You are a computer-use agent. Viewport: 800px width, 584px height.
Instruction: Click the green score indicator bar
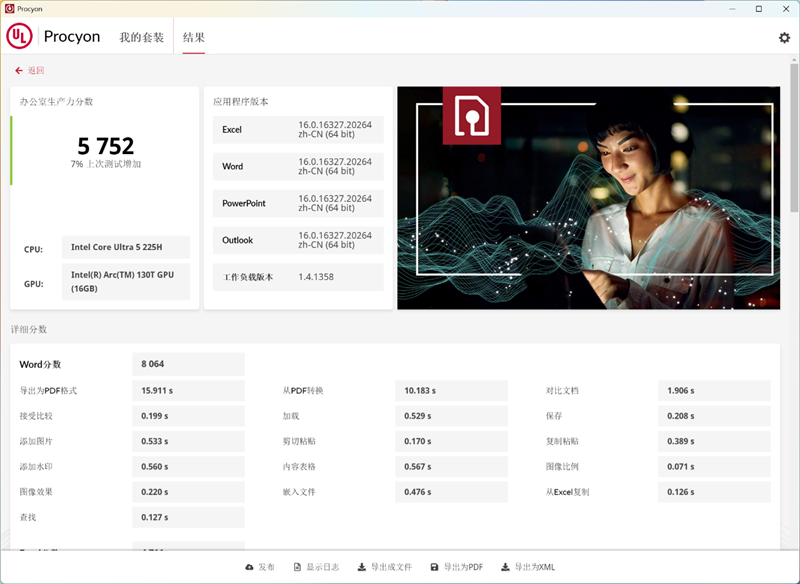tap(11, 150)
